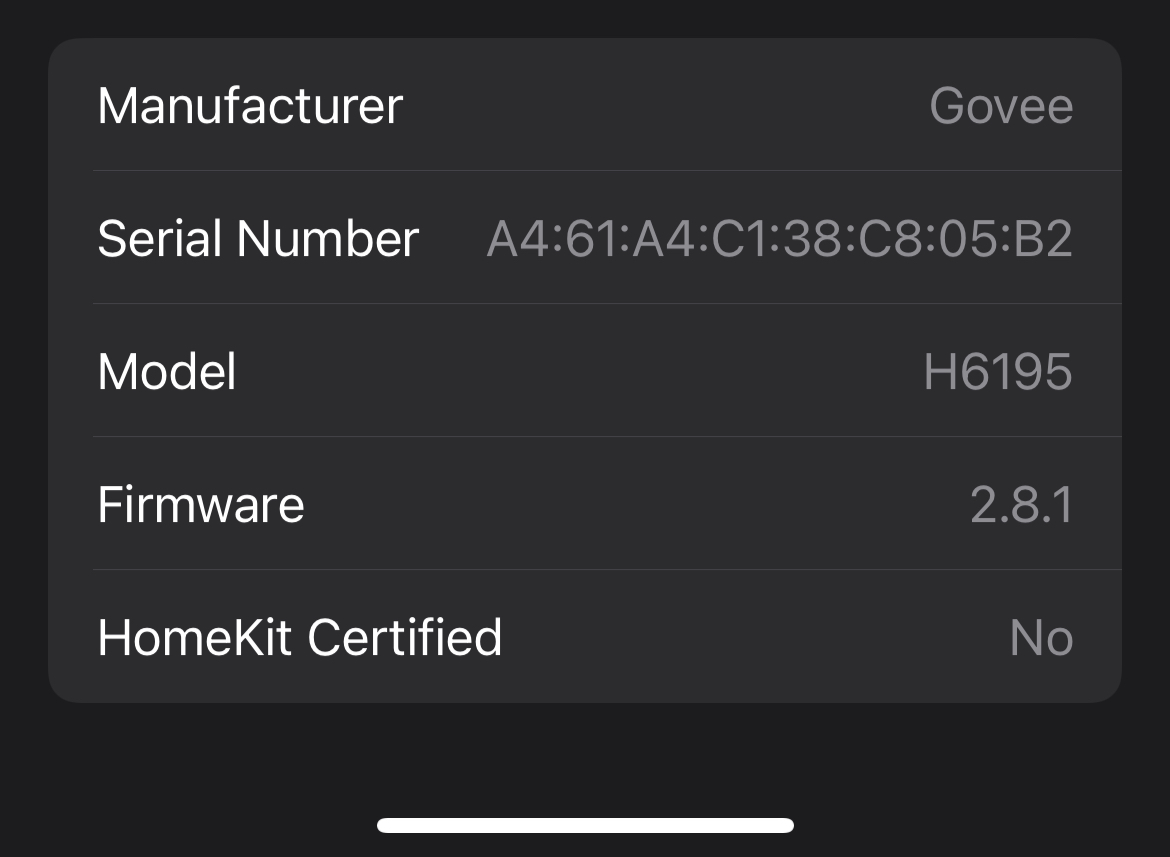Select the HomeKit Certified row
This screenshot has height=857, width=1170.
pos(585,637)
